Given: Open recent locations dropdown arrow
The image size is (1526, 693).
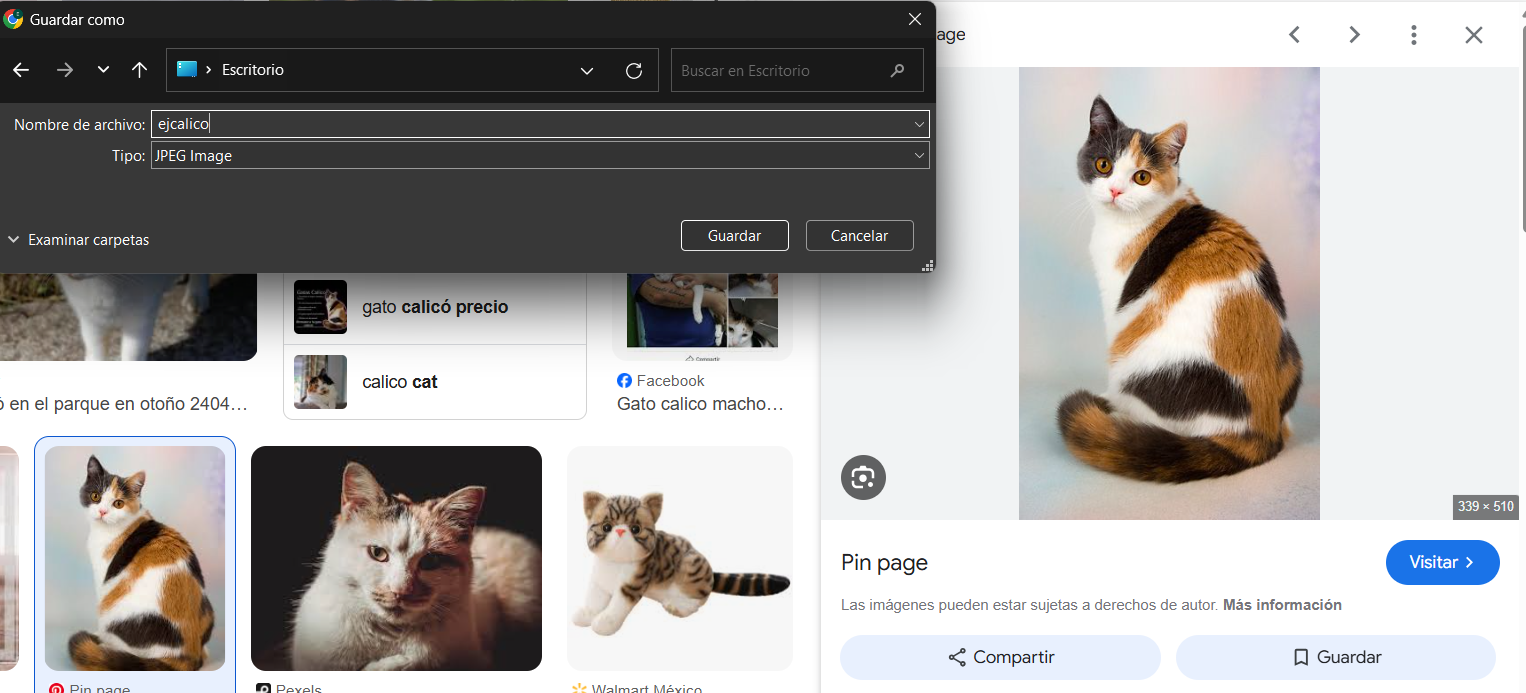Looking at the screenshot, I should tap(103, 70).
